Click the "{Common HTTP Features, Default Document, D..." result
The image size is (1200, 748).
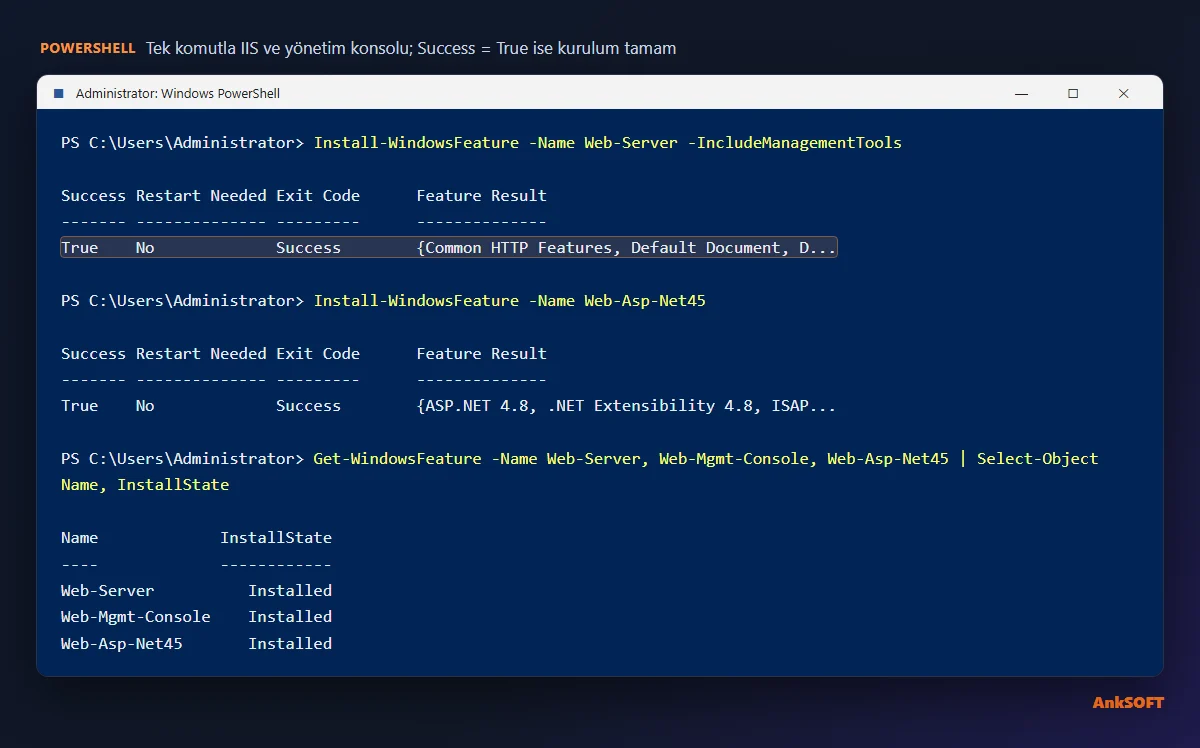626,248
